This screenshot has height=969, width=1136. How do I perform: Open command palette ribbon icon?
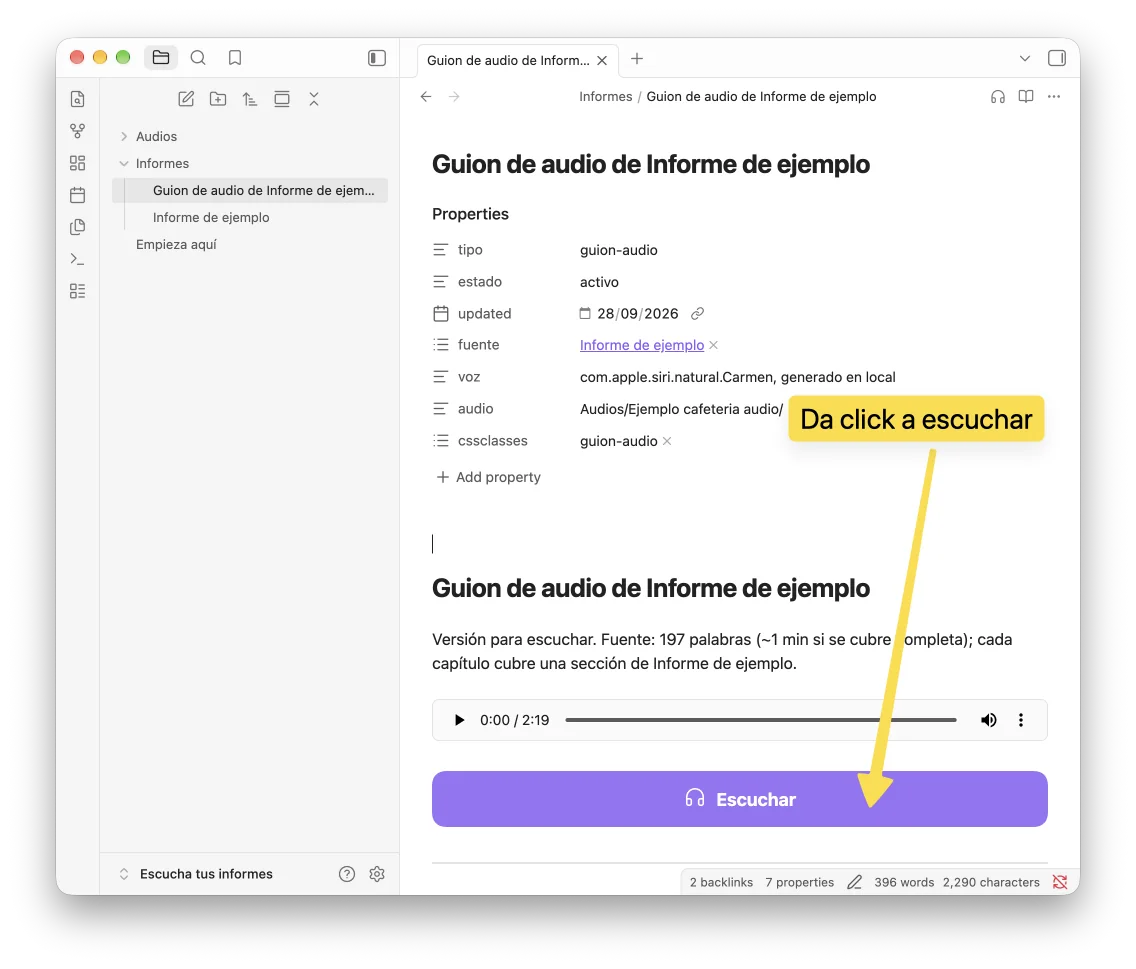78,259
